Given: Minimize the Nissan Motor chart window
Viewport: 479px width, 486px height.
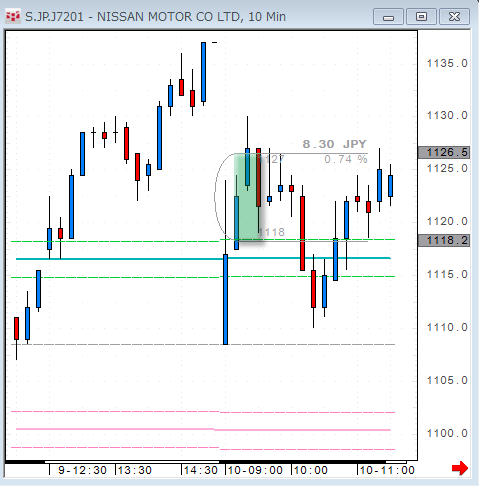Looking at the screenshot, I should coord(388,17).
